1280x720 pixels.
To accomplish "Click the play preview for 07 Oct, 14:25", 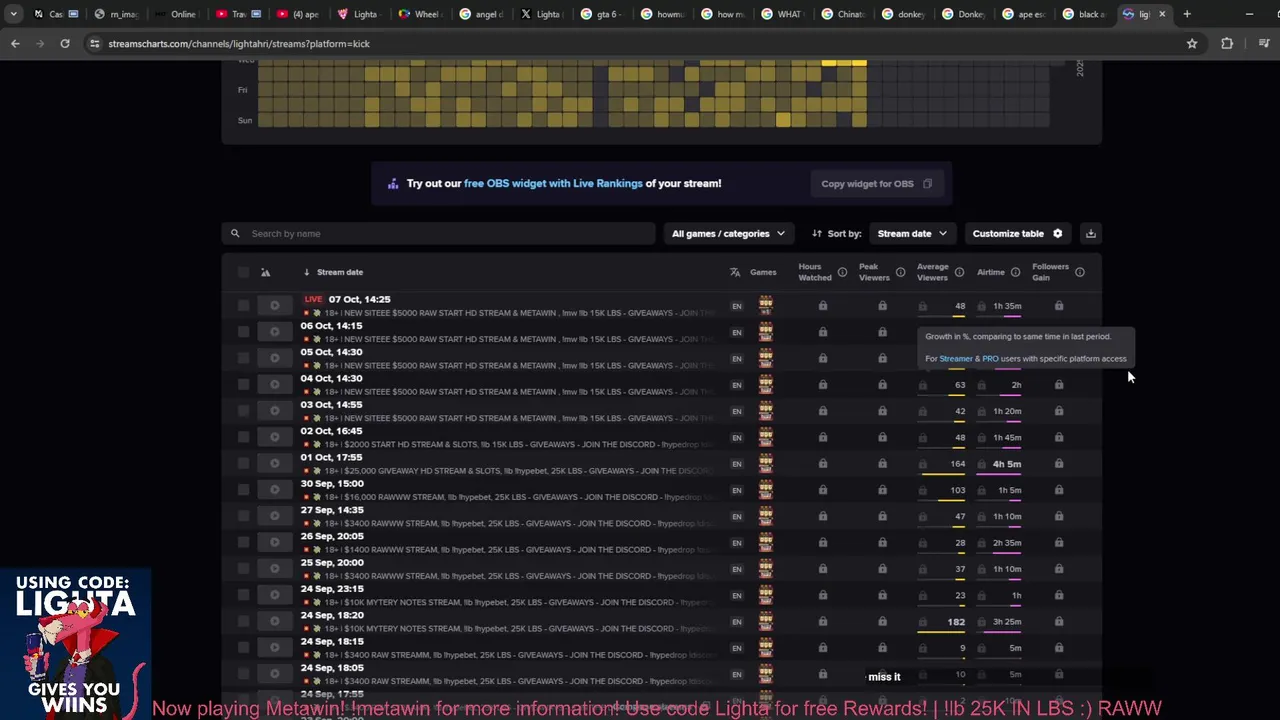I will [274, 306].
